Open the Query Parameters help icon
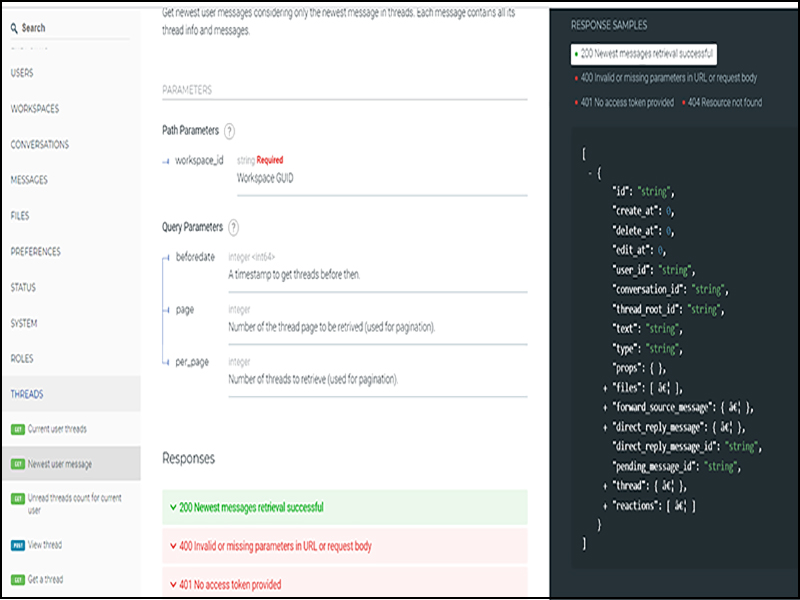Screen dimensions: 800x600 [x=233, y=228]
